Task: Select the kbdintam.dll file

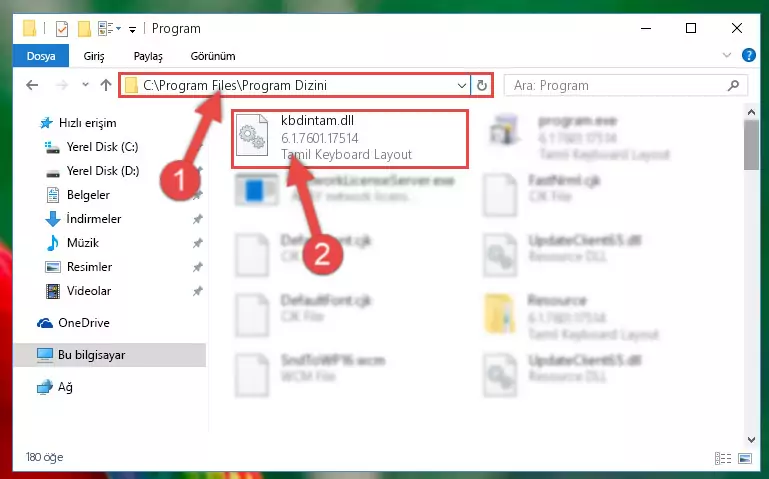Action: (350, 139)
